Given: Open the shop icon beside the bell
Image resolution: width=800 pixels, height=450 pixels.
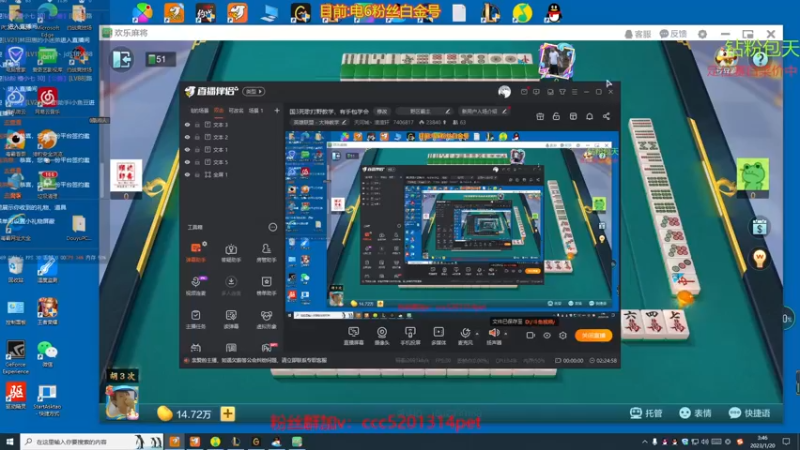Looking at the screenshot, I should [573, 117].
